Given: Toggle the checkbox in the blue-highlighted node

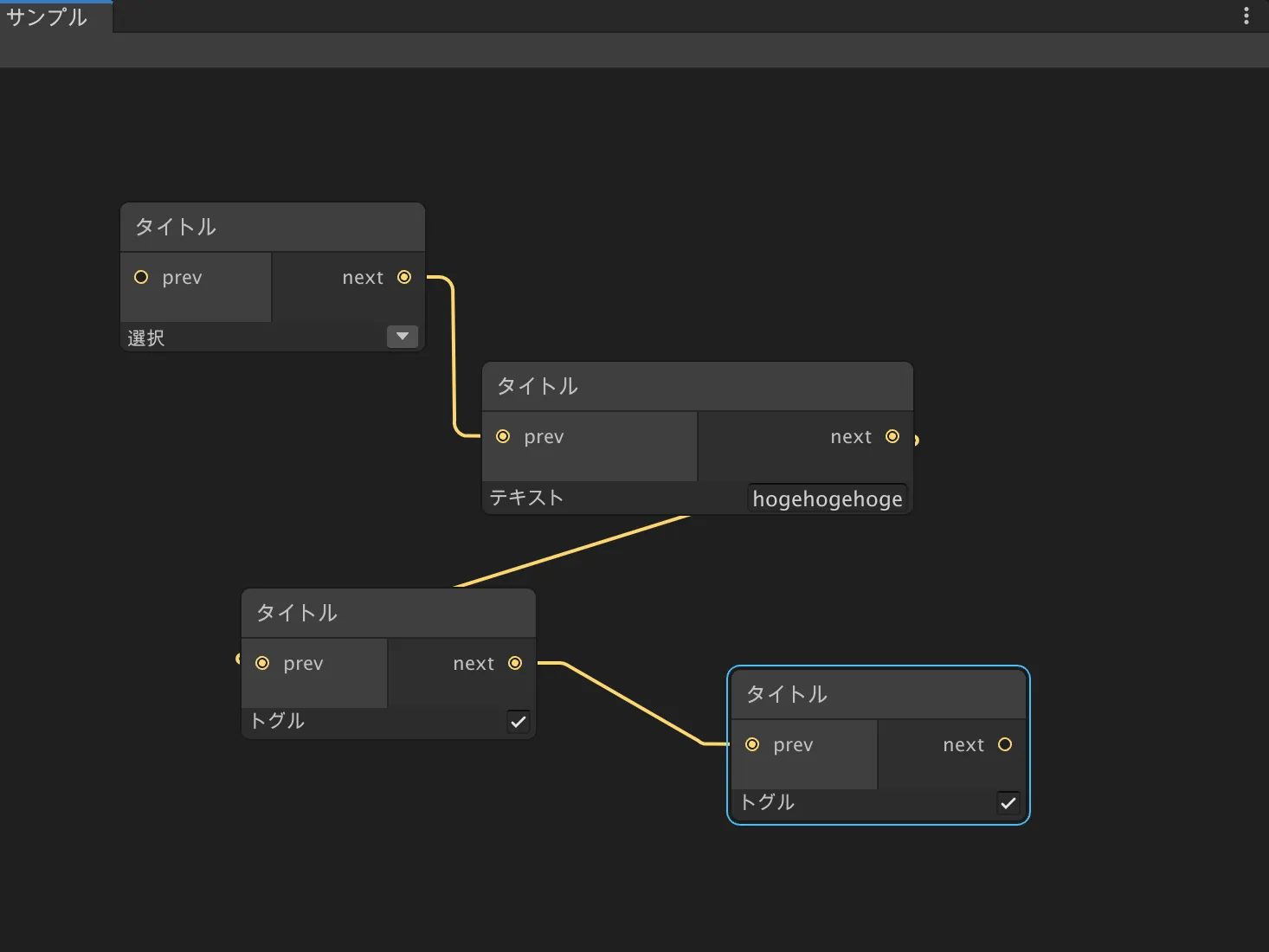Looking at the screenshot, I should 1008,803.
